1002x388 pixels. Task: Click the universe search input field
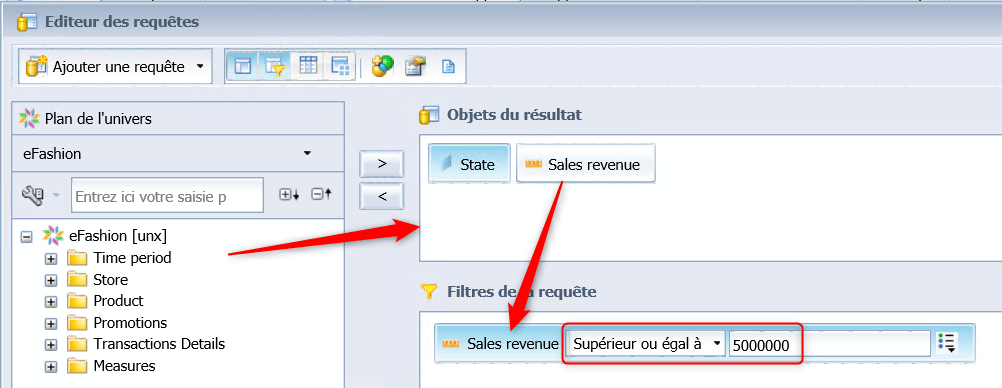tap(167, 196)
